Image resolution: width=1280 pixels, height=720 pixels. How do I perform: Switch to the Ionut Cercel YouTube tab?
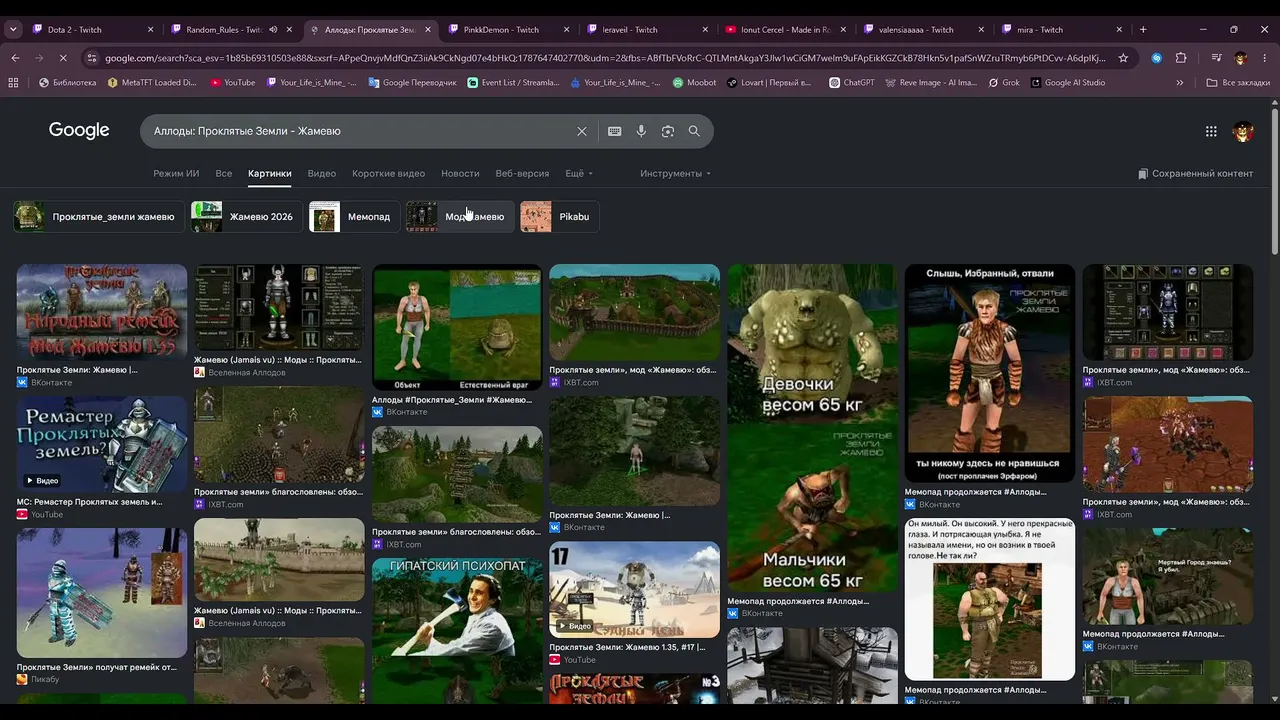[x=785, y=29]
